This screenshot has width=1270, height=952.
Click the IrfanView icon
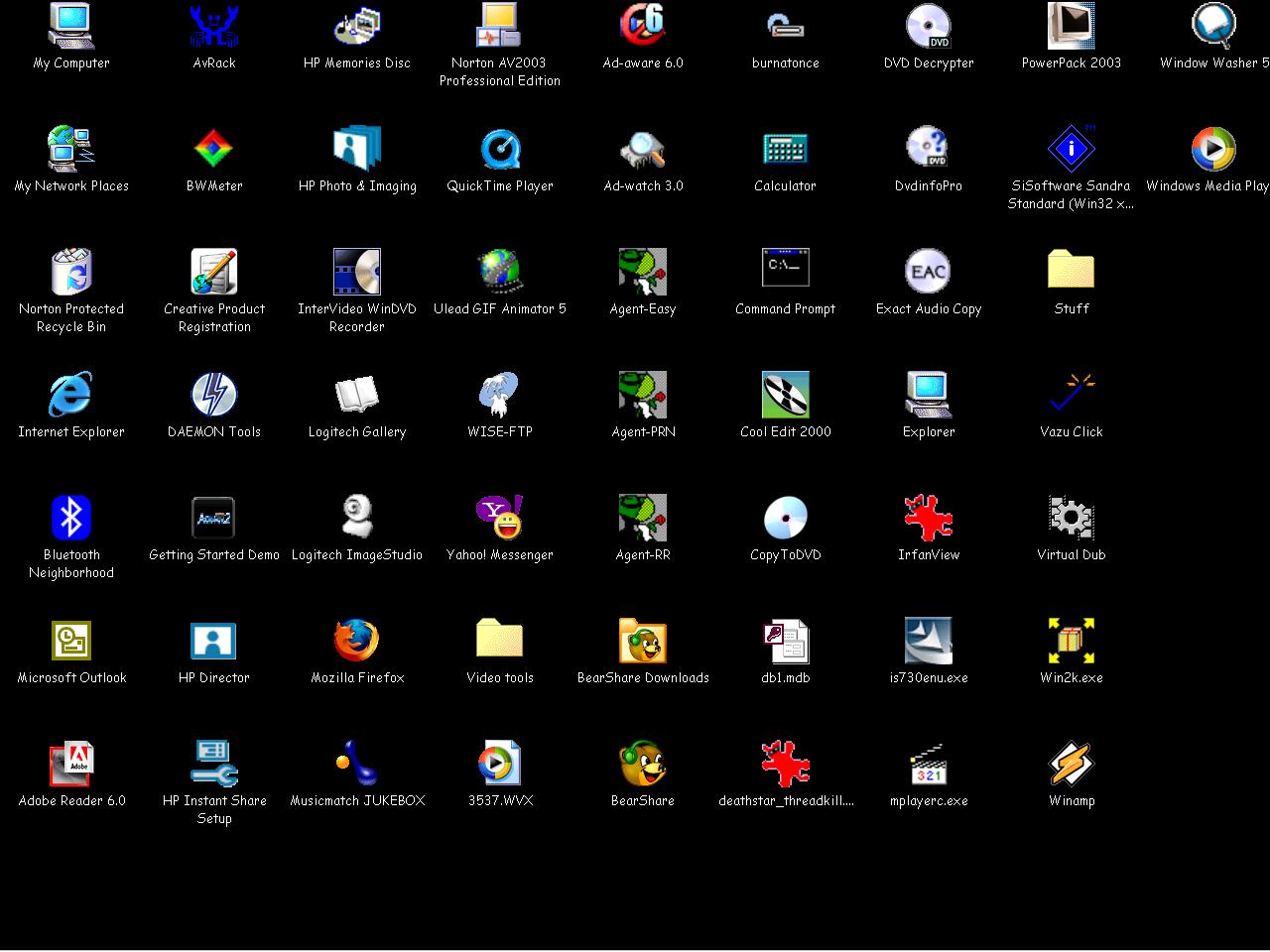pyautogui.click(x=929, y=518)
